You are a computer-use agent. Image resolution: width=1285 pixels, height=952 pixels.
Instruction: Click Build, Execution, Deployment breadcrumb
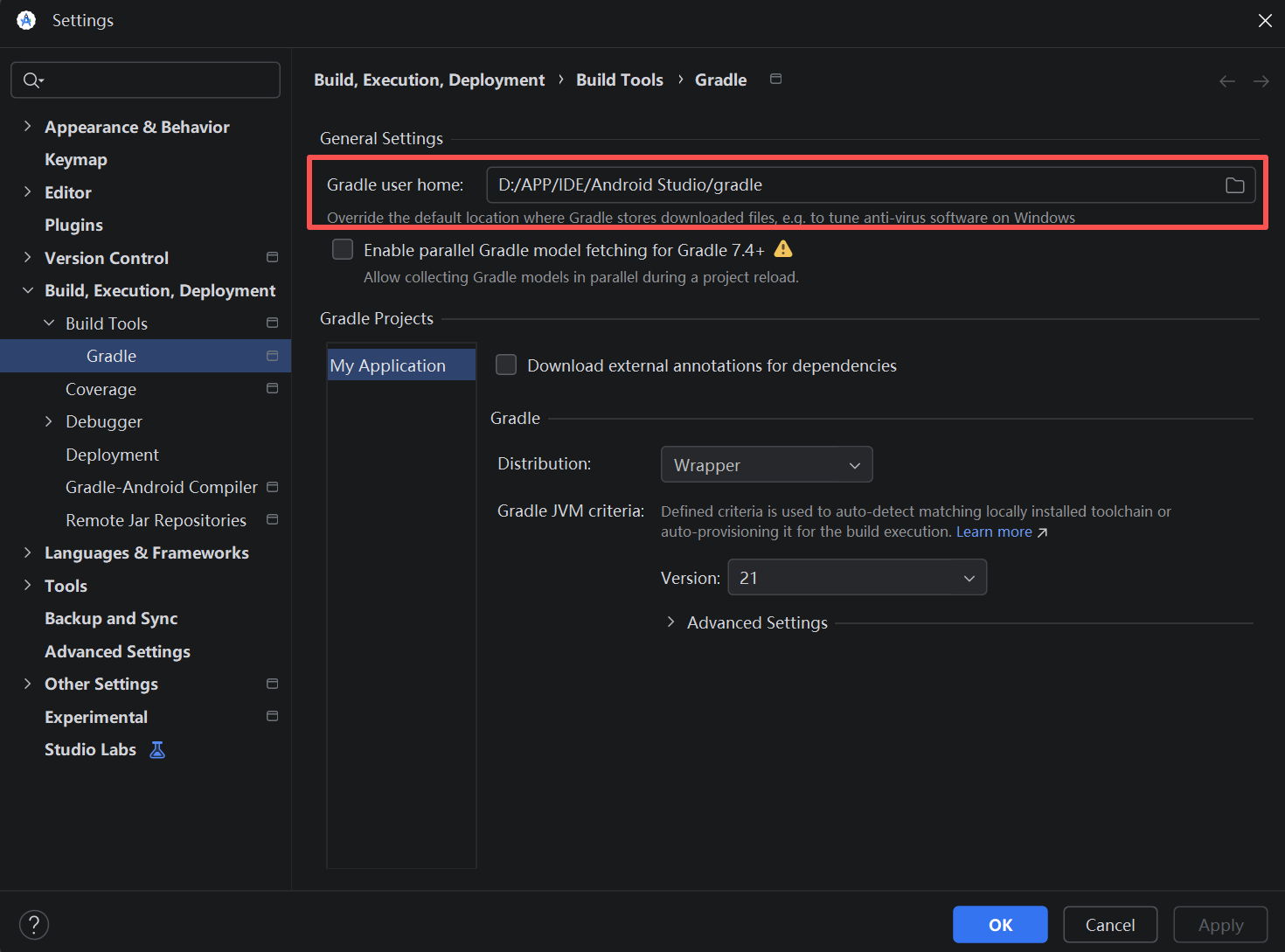pyautogui.click(x=429, y=80)
